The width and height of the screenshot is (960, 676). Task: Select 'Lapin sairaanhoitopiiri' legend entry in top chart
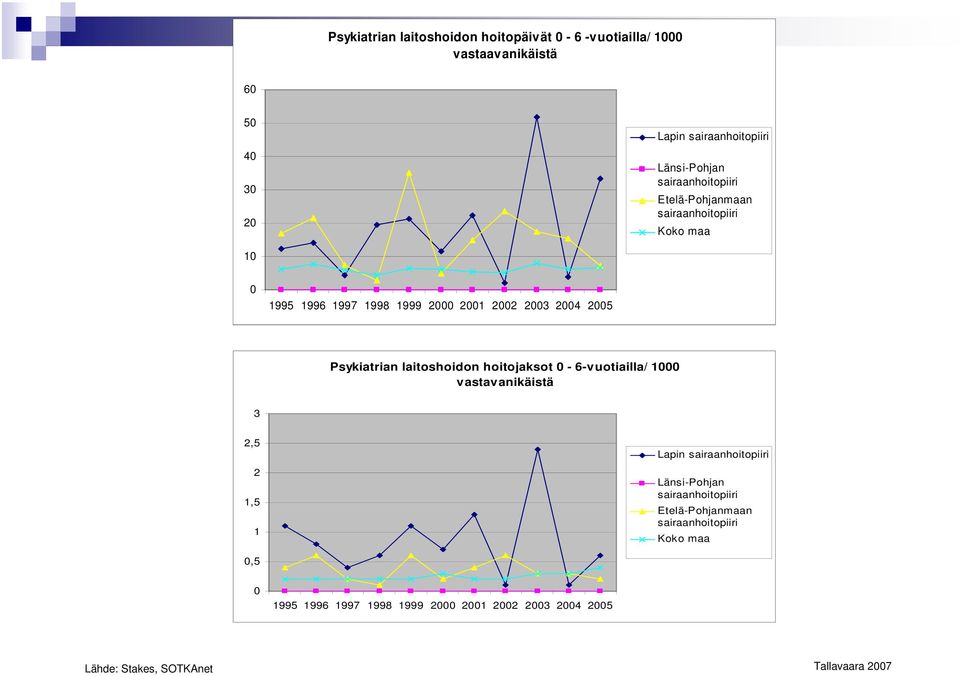[699, 137]
